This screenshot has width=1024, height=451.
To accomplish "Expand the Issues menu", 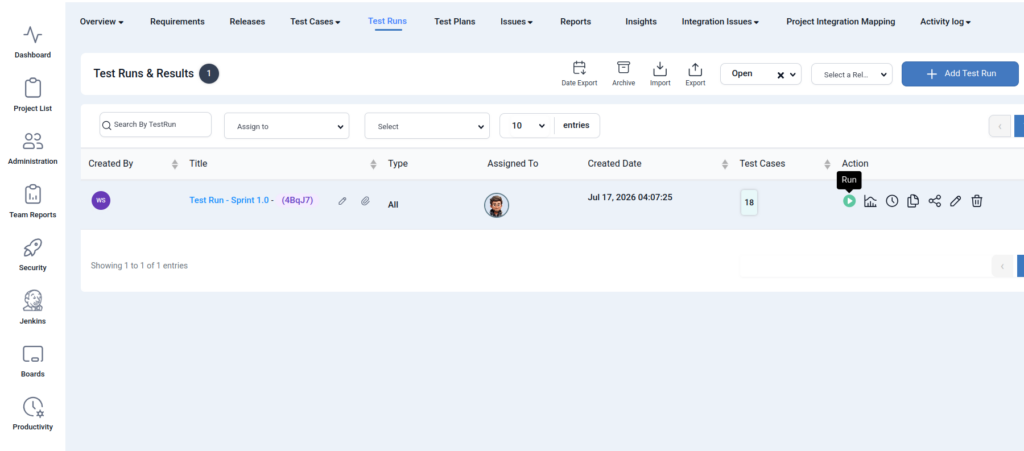I will (x=517, y=22).
